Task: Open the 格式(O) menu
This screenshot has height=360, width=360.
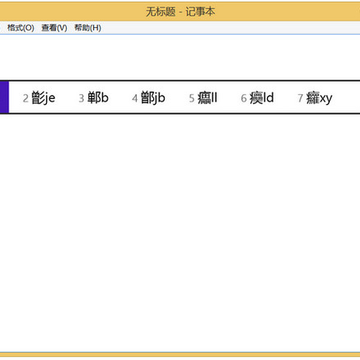Action: click(21, 28)
